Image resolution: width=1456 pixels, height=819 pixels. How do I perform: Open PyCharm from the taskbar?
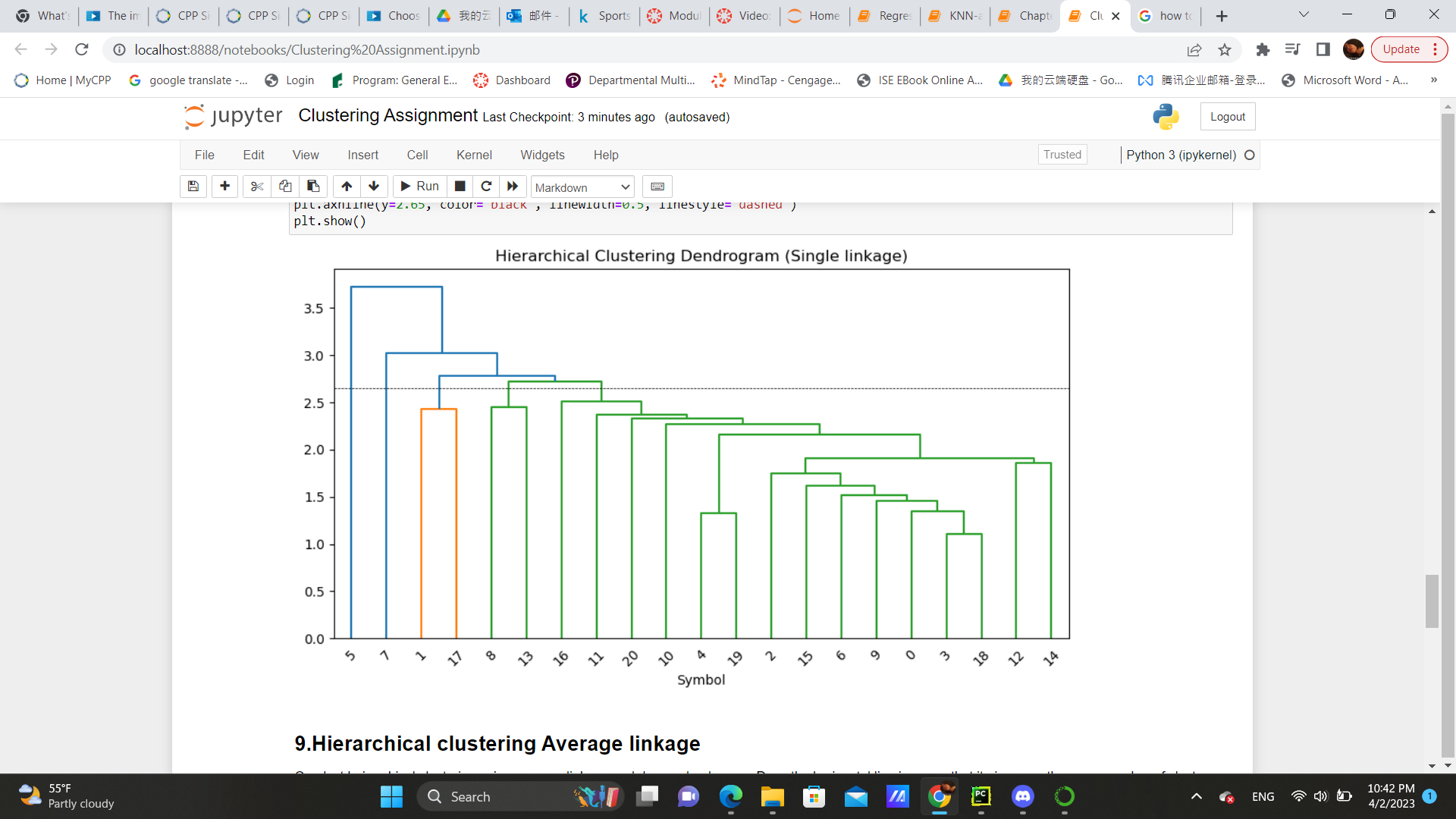tap(981, 797)
